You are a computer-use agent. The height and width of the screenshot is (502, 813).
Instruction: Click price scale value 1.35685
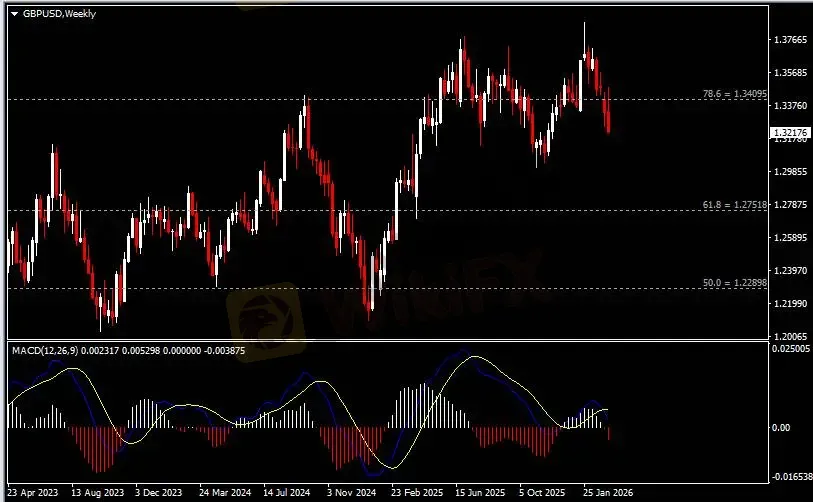tap(790, 73)
